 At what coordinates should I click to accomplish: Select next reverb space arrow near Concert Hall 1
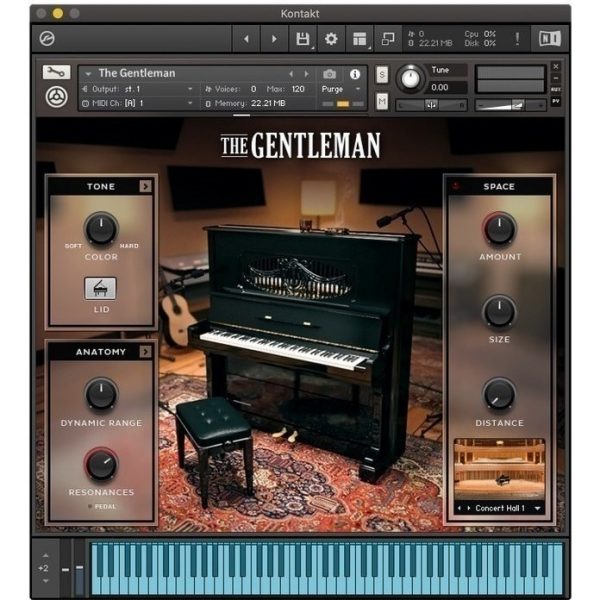(x=468, y=509)
